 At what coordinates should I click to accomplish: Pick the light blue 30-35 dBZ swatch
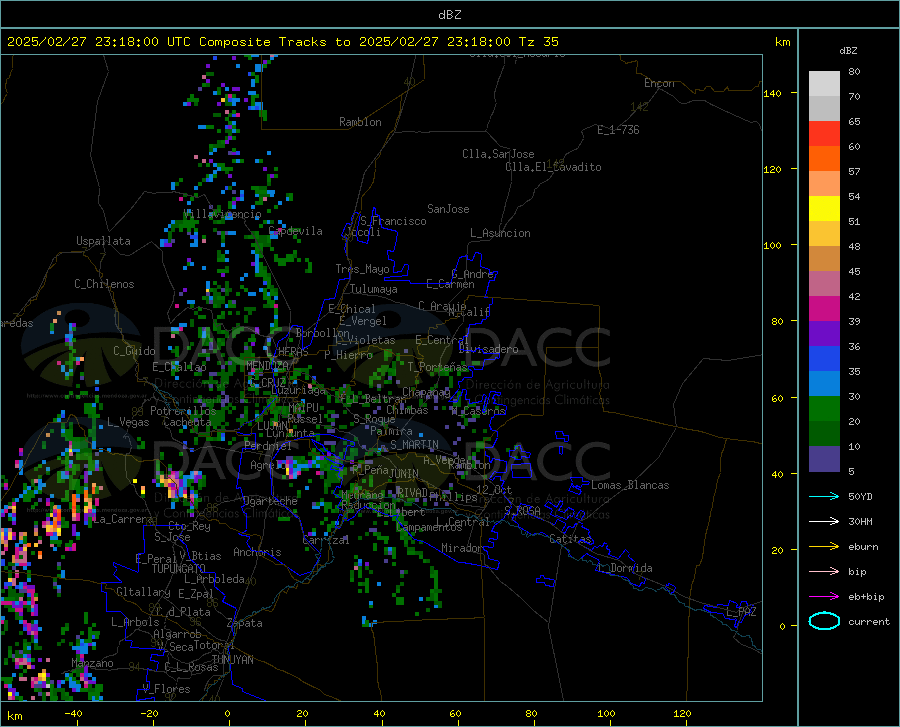click(824, 384)
